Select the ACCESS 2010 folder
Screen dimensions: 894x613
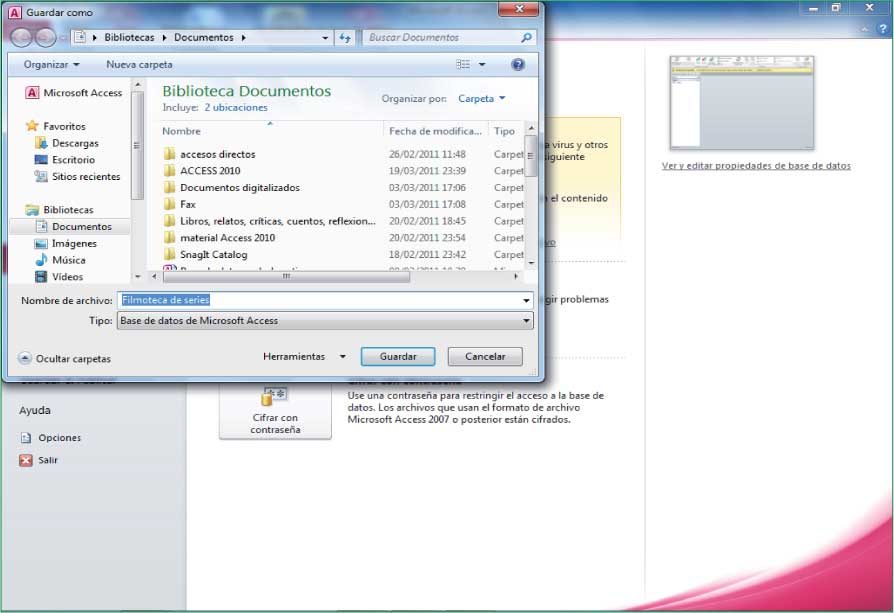click(x=202, y=170)
